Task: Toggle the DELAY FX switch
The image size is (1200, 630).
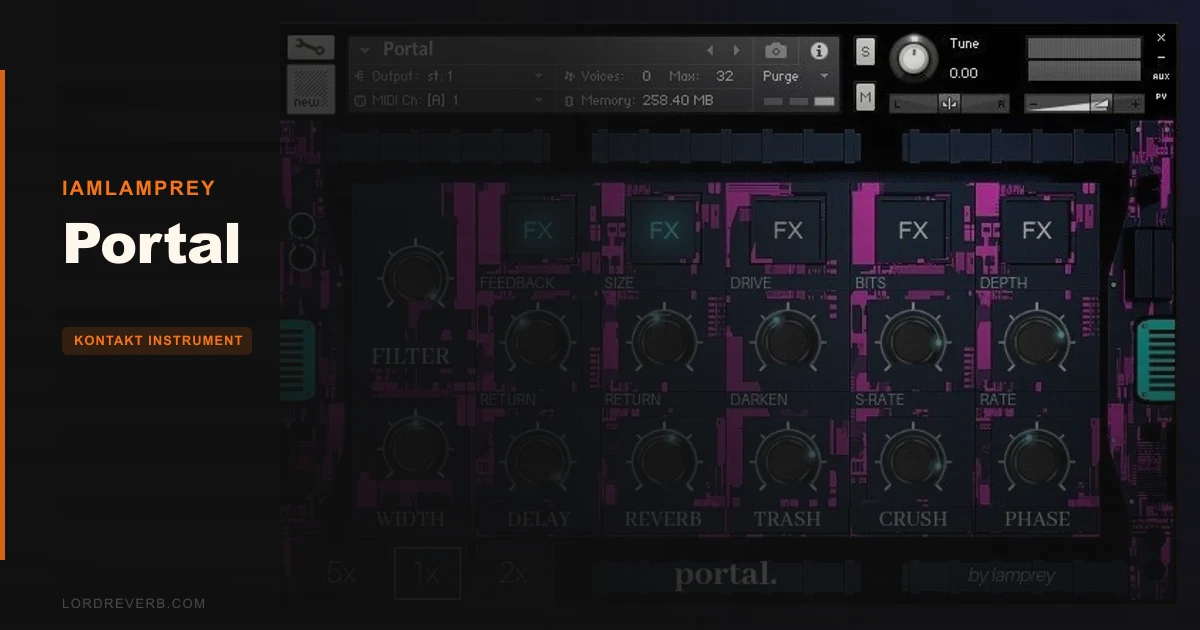Action: tap(538, 231)
